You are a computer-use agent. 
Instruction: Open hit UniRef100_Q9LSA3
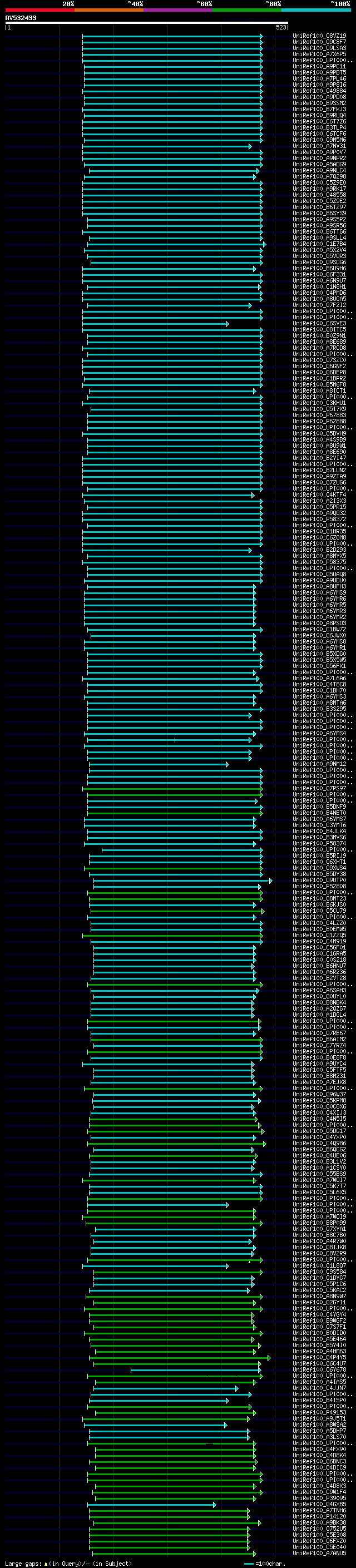click(319, 48)
